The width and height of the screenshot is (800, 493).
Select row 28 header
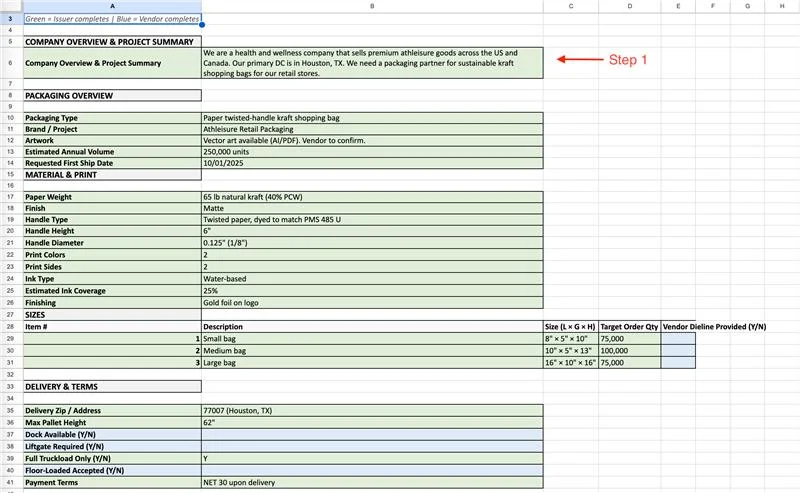tap(10, 326)
